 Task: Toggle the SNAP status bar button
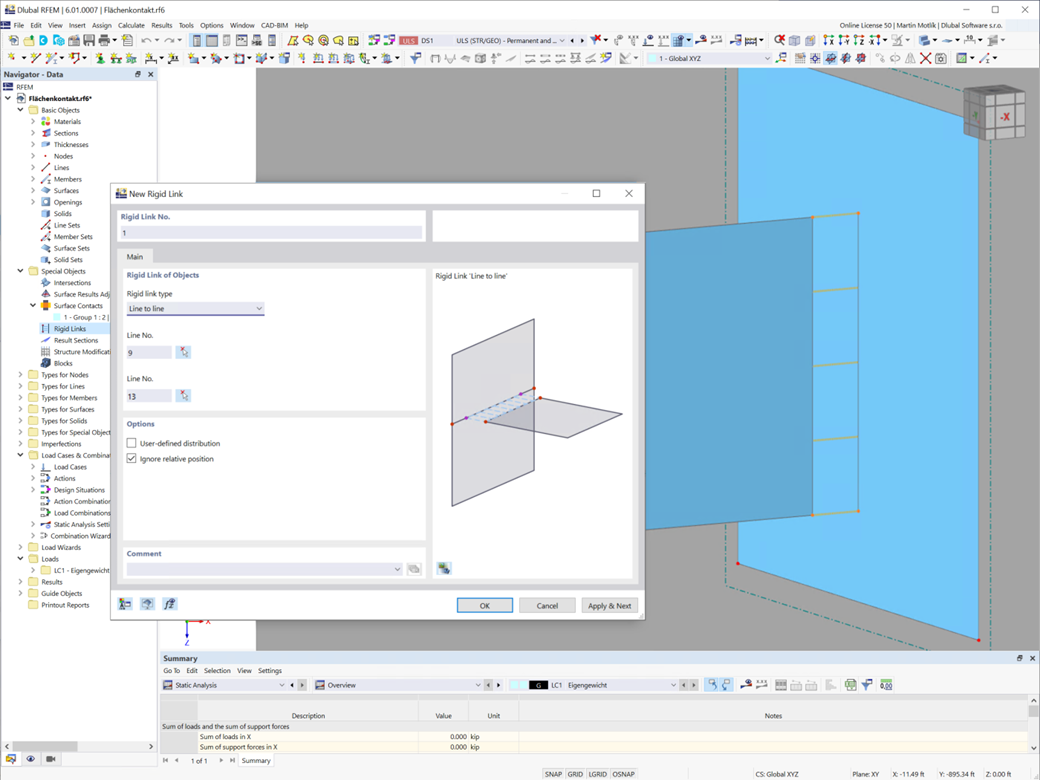coord(553,774)
